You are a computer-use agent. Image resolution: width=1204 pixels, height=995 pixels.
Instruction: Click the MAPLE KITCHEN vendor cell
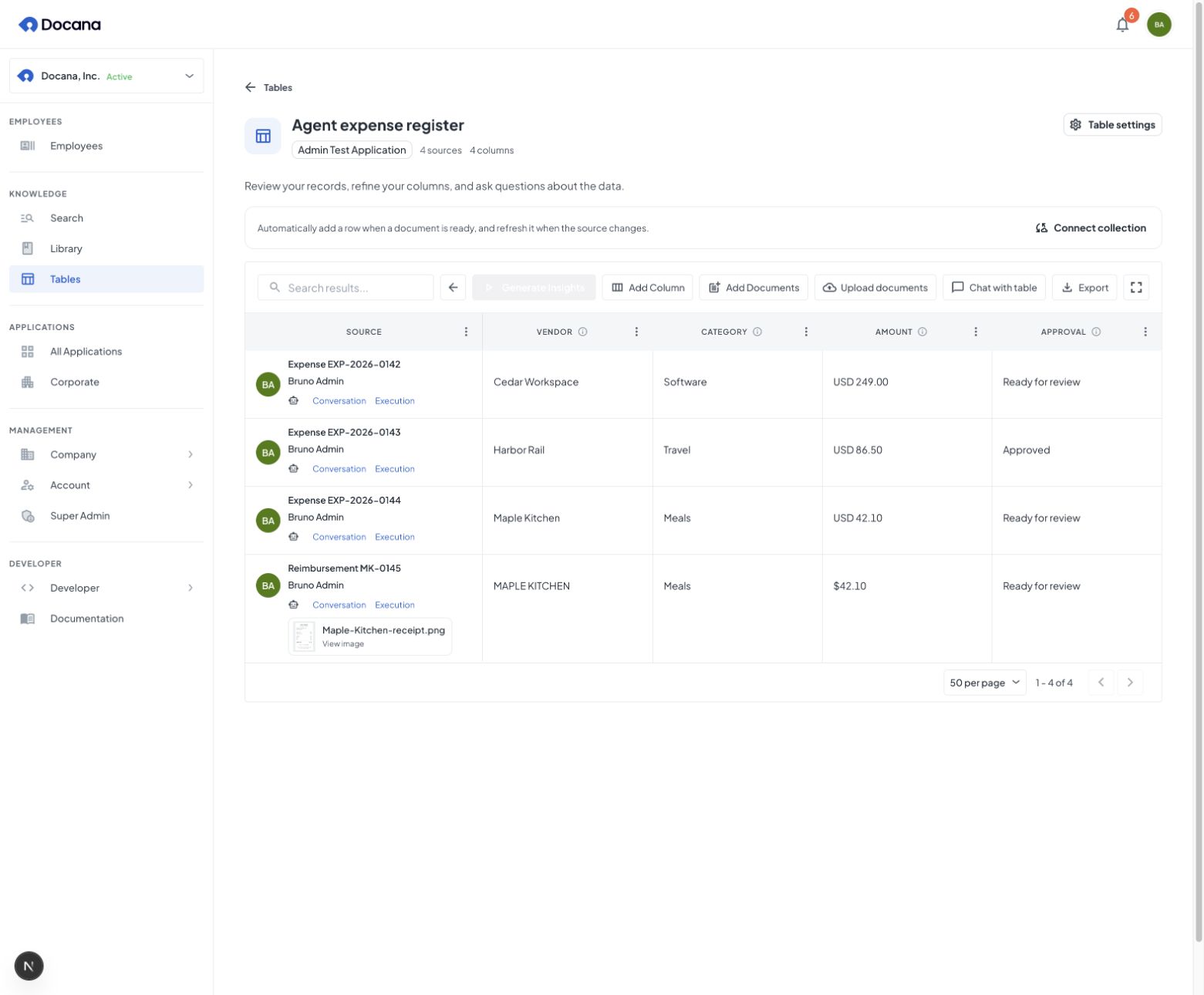pyautogui.click(x=568, y=609)
